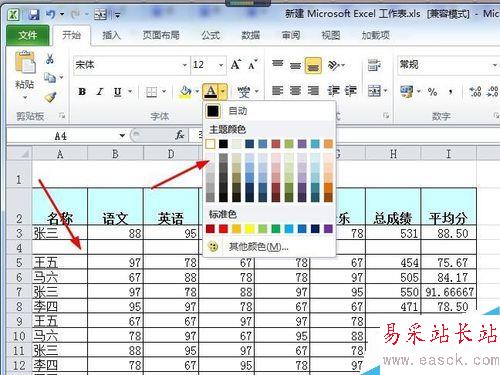The image size is (500, 375).
Task: Open the font name 宋体 dropdown
Action: [x=184, y=65]
